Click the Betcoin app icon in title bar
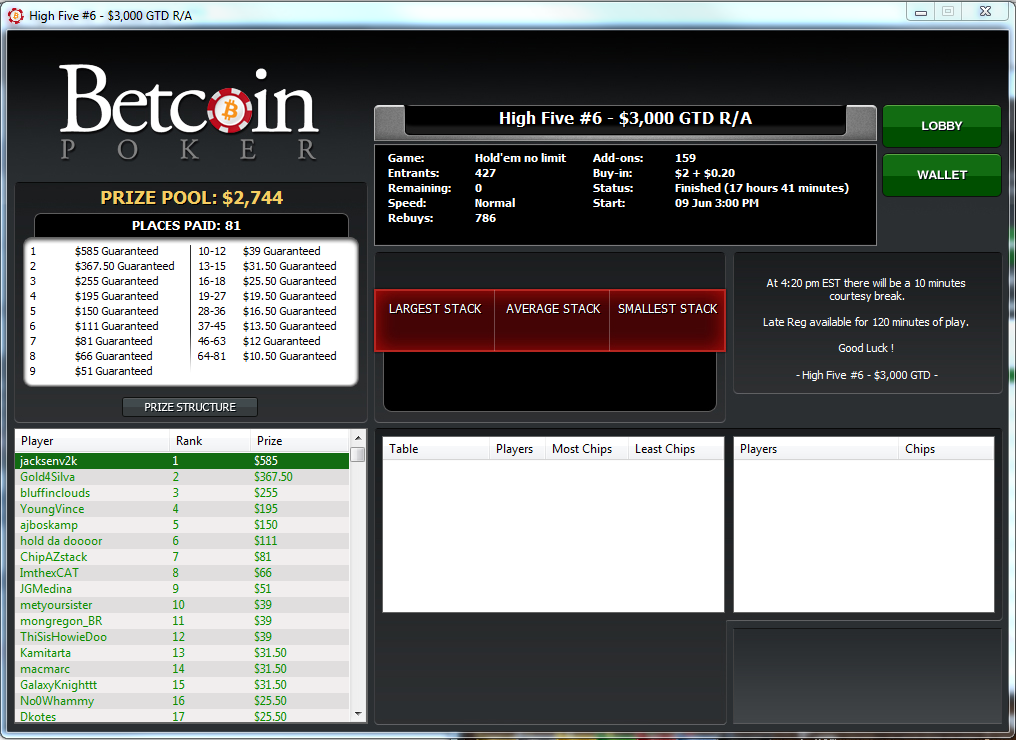Viewport: 1016px width, 740px height. pos(16,16)
